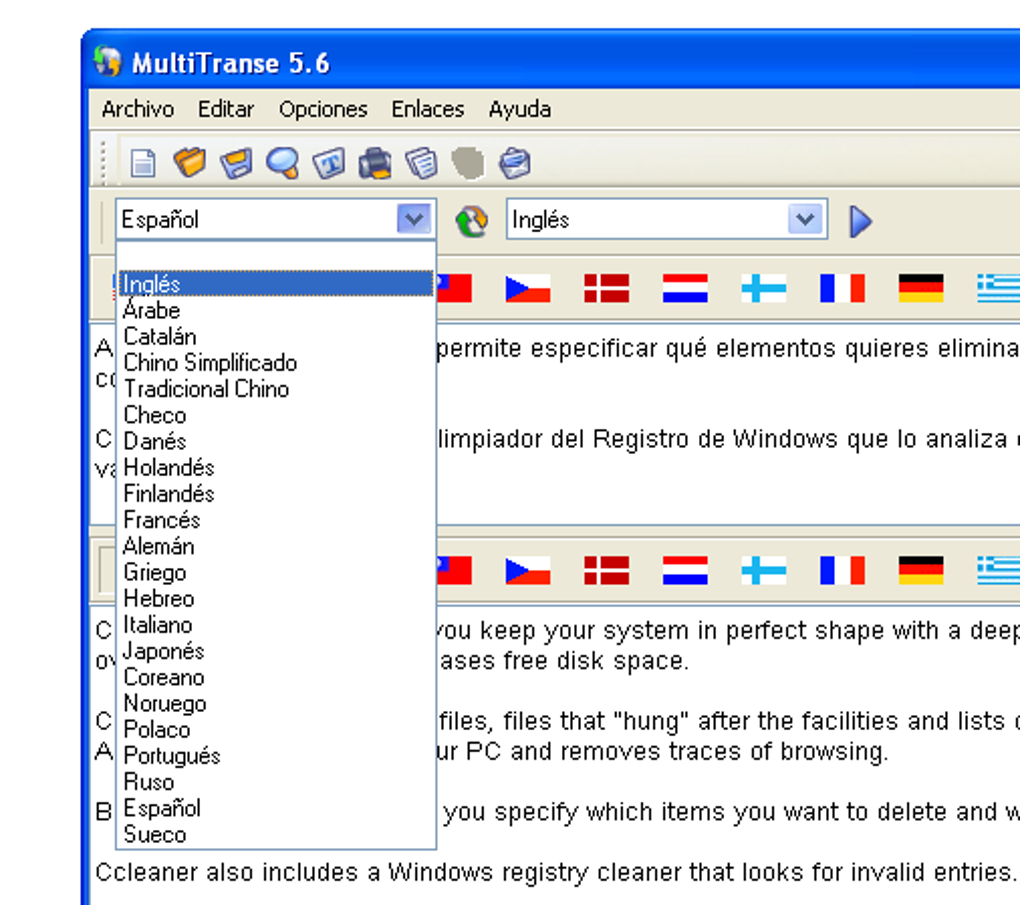This screenshot has height=905, width=1020.
Task: Click the French flag in the translation flag row
Action: click(842, 571)
